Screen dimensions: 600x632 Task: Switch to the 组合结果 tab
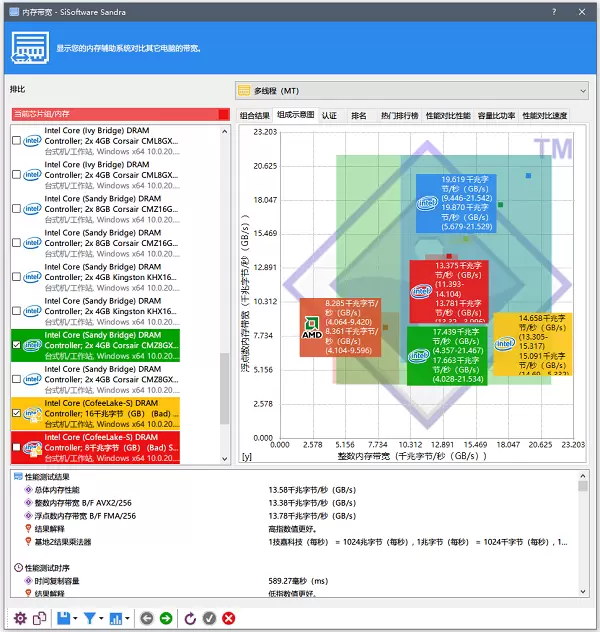coord(255,116)
